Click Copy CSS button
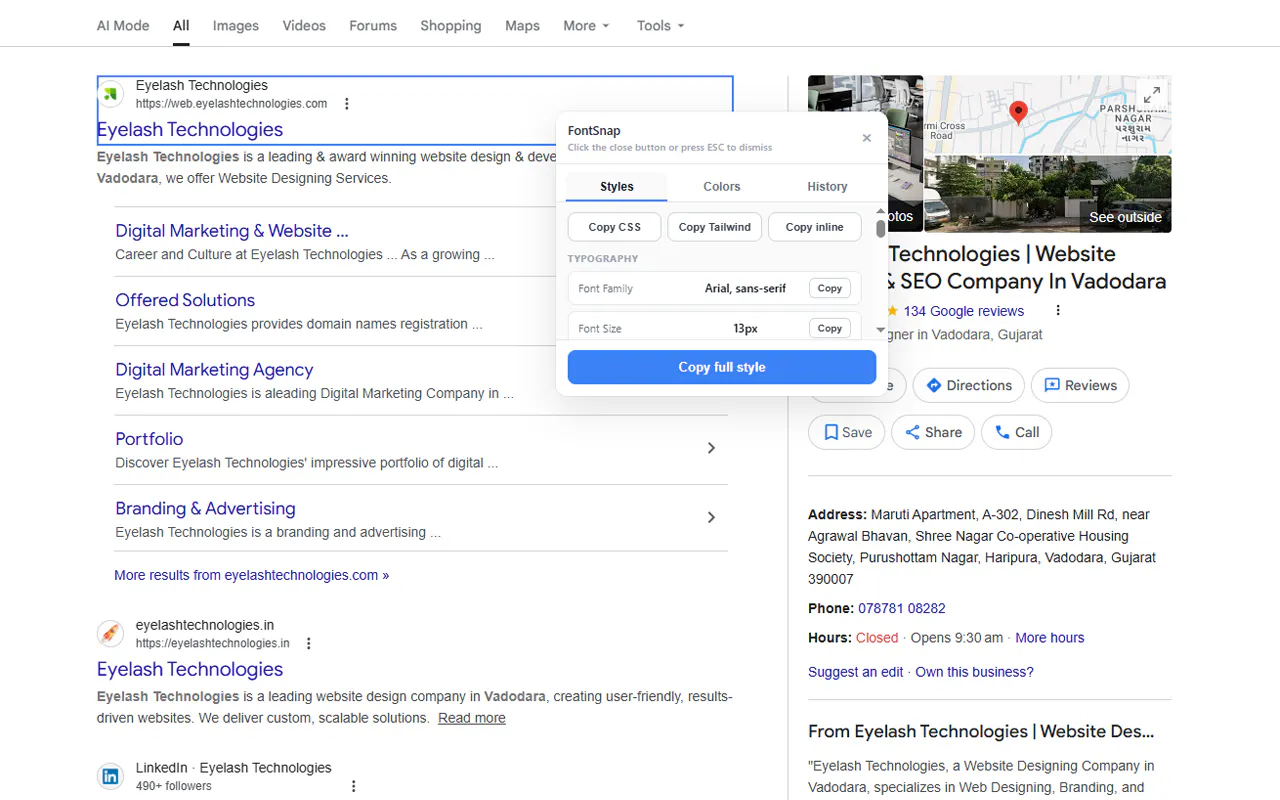Viewport: 1280px width, 800px height. coord(615,227)
